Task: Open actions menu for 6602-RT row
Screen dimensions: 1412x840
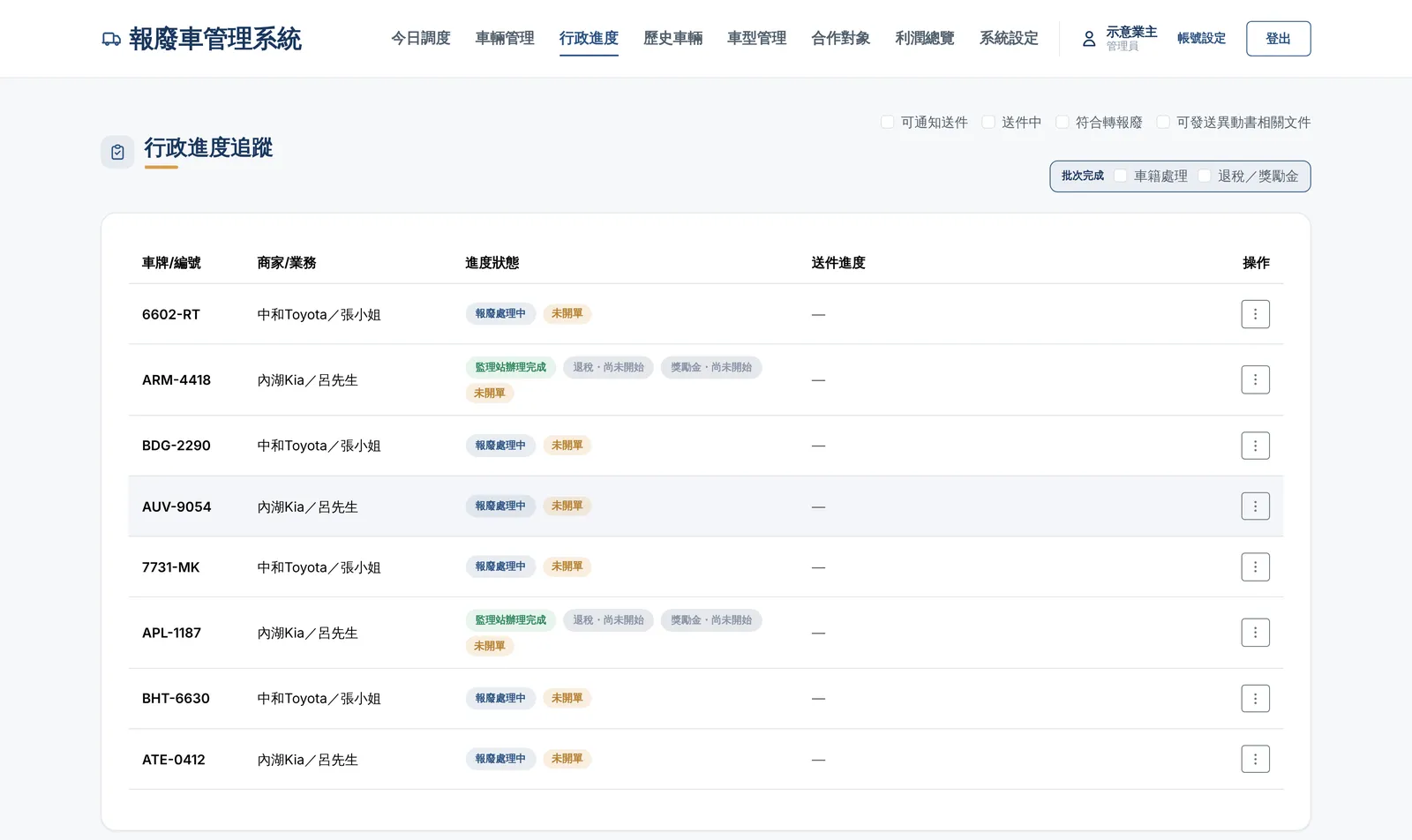Action: click(1255, 314)
